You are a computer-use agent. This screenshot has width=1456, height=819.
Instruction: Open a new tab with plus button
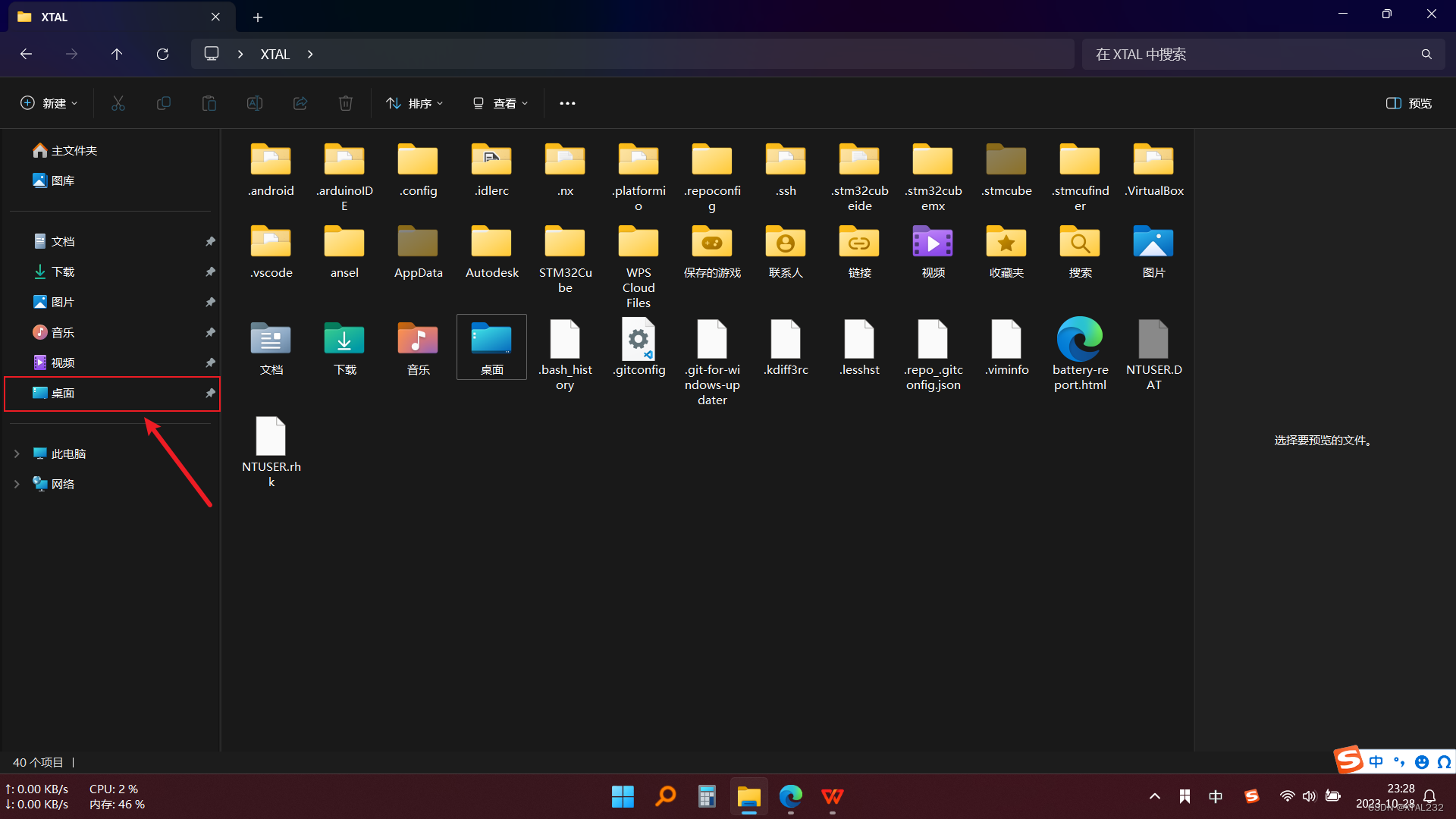point(258,17)
